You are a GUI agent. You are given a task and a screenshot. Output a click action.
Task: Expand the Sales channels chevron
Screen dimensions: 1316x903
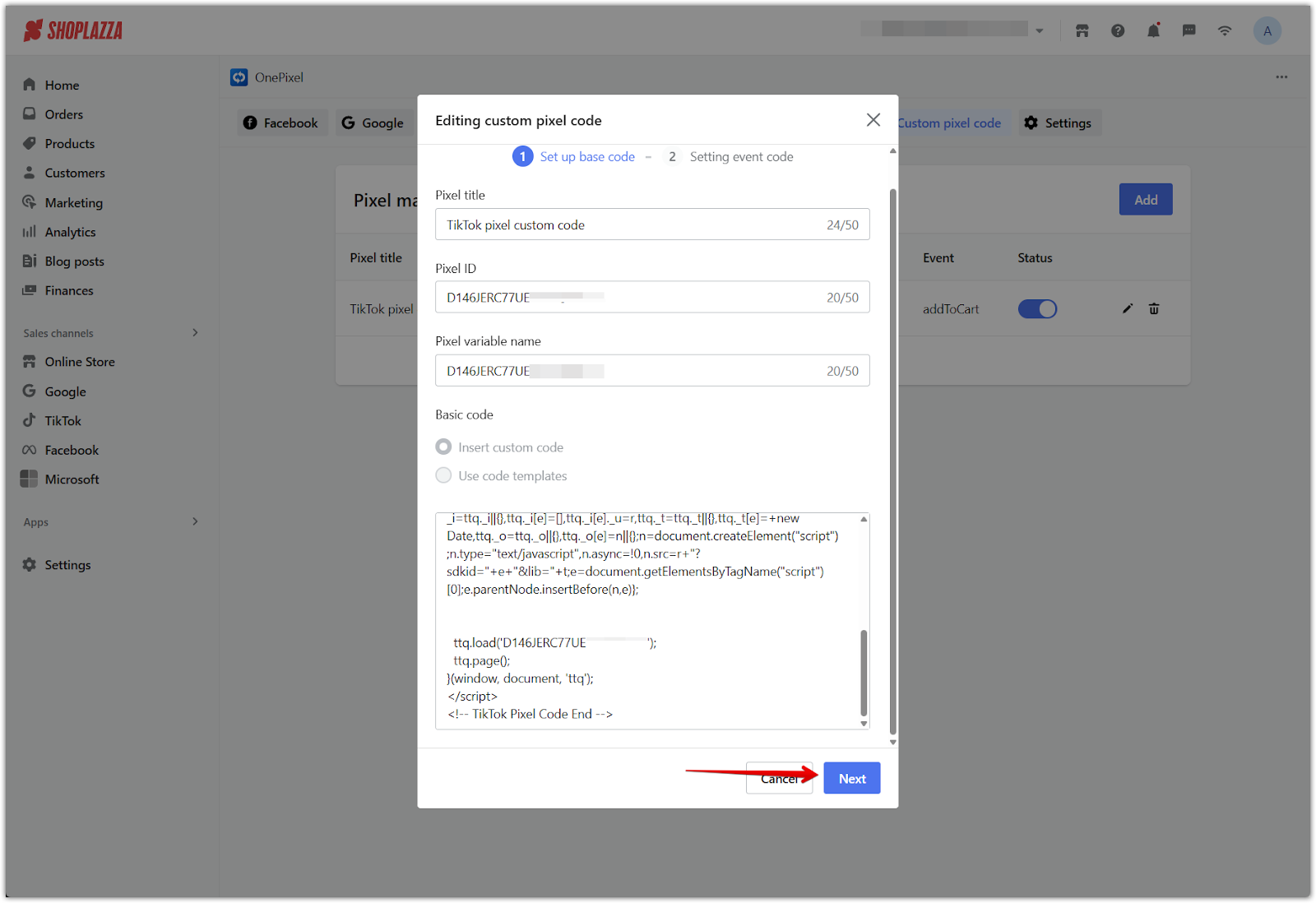195,333
